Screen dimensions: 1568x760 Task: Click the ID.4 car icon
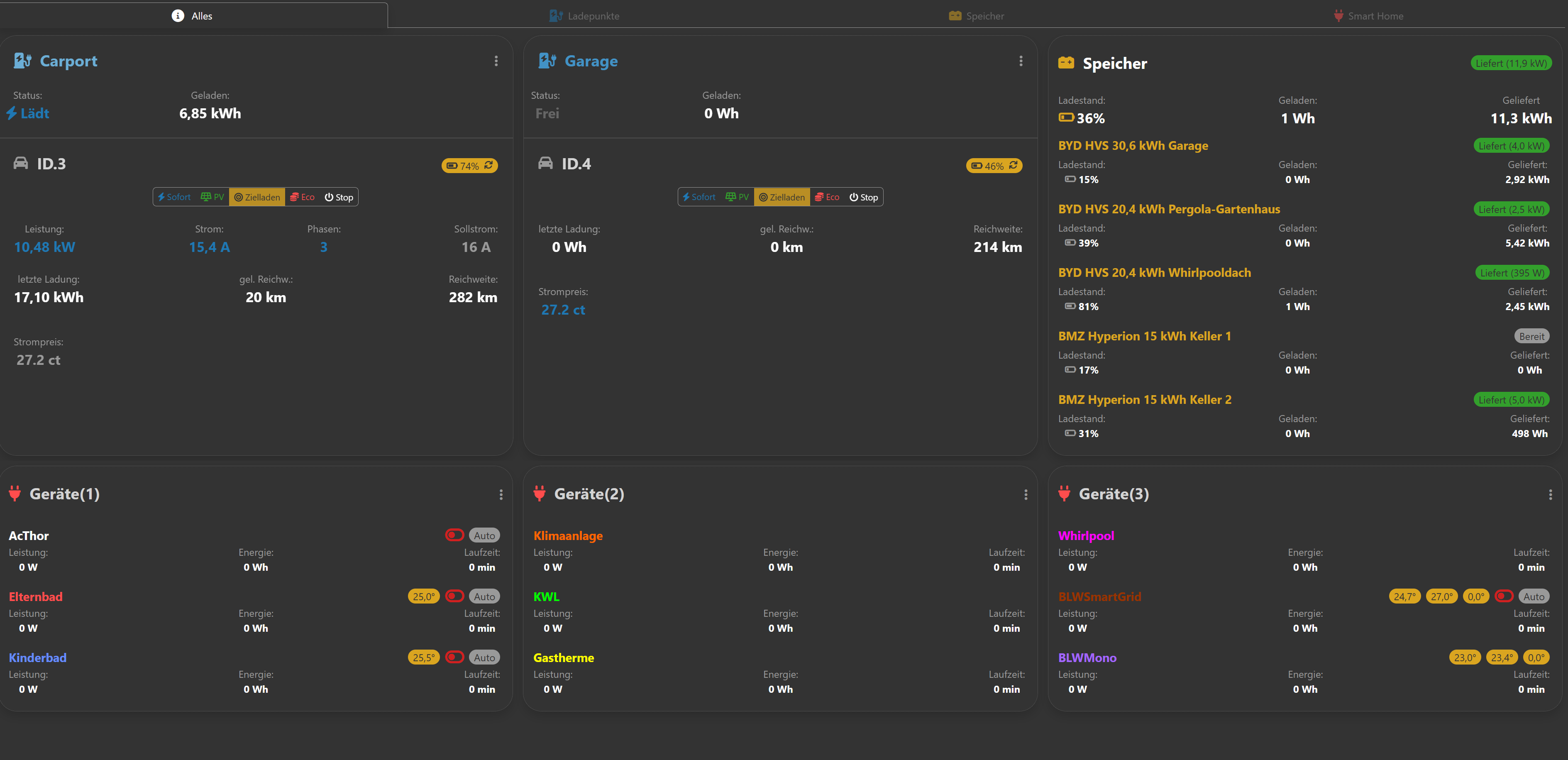tap(545, 163)
